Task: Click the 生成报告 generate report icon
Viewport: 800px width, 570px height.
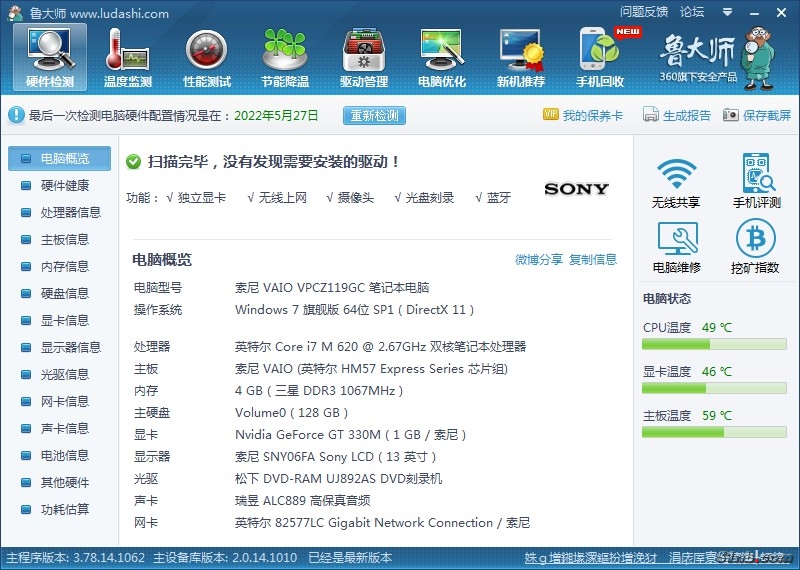Action: [x=651, y=114]
